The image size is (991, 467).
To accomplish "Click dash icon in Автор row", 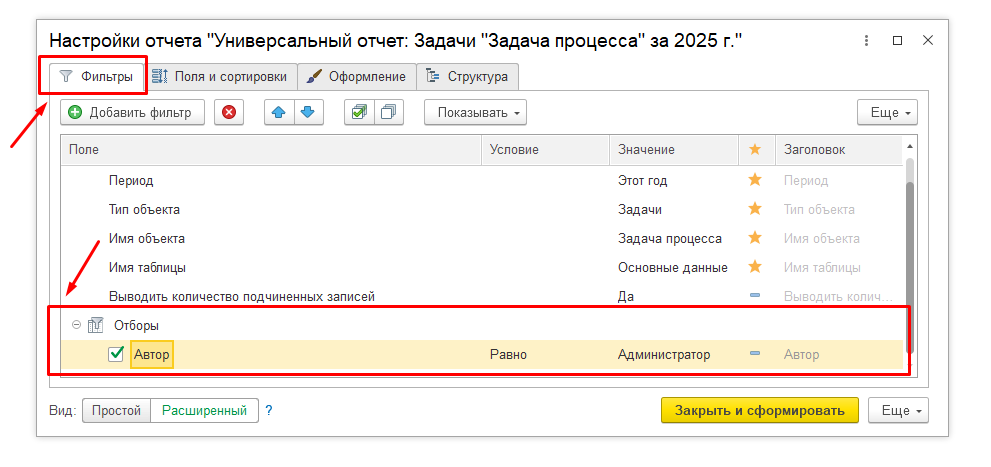I will (x=755, y=354).
